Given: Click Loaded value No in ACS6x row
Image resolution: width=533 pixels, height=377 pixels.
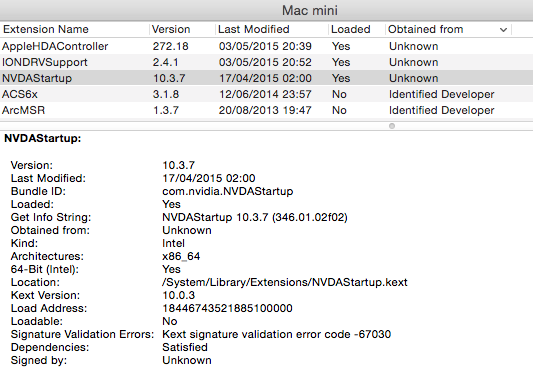Looking at the screenshot, I should click(339, 94).
